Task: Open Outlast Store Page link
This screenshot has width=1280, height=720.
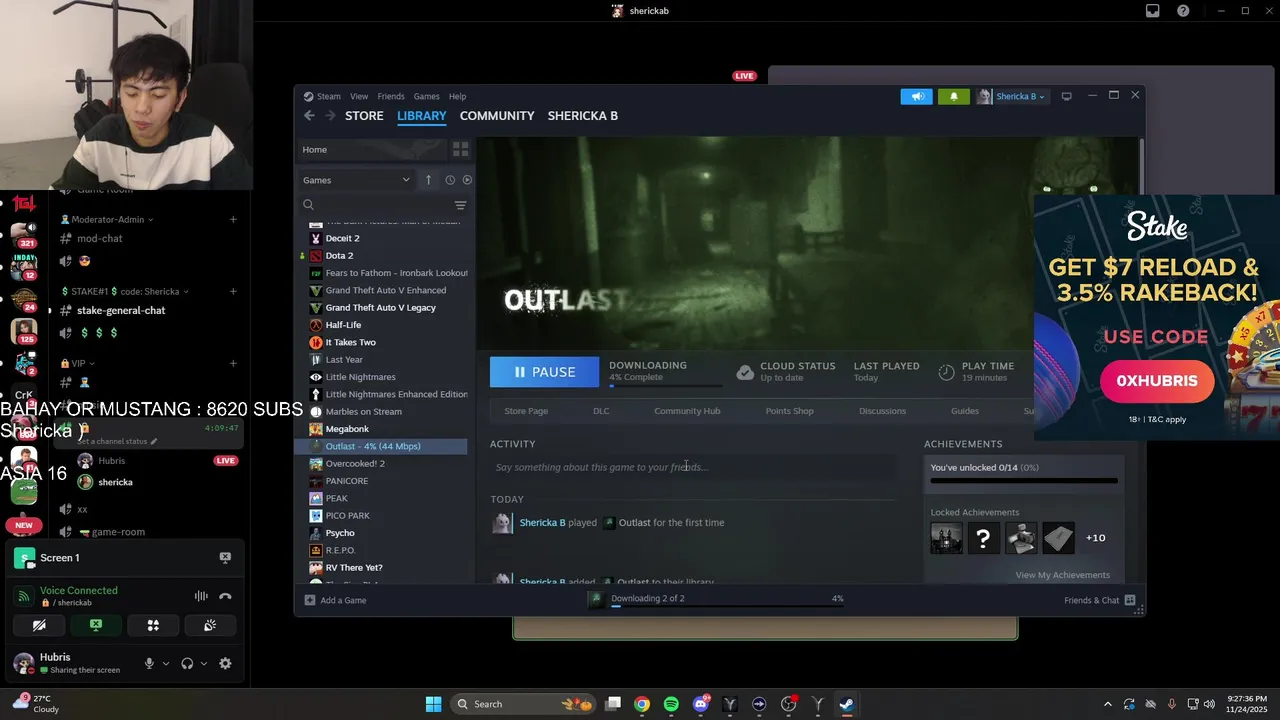Action: [526, 411]
